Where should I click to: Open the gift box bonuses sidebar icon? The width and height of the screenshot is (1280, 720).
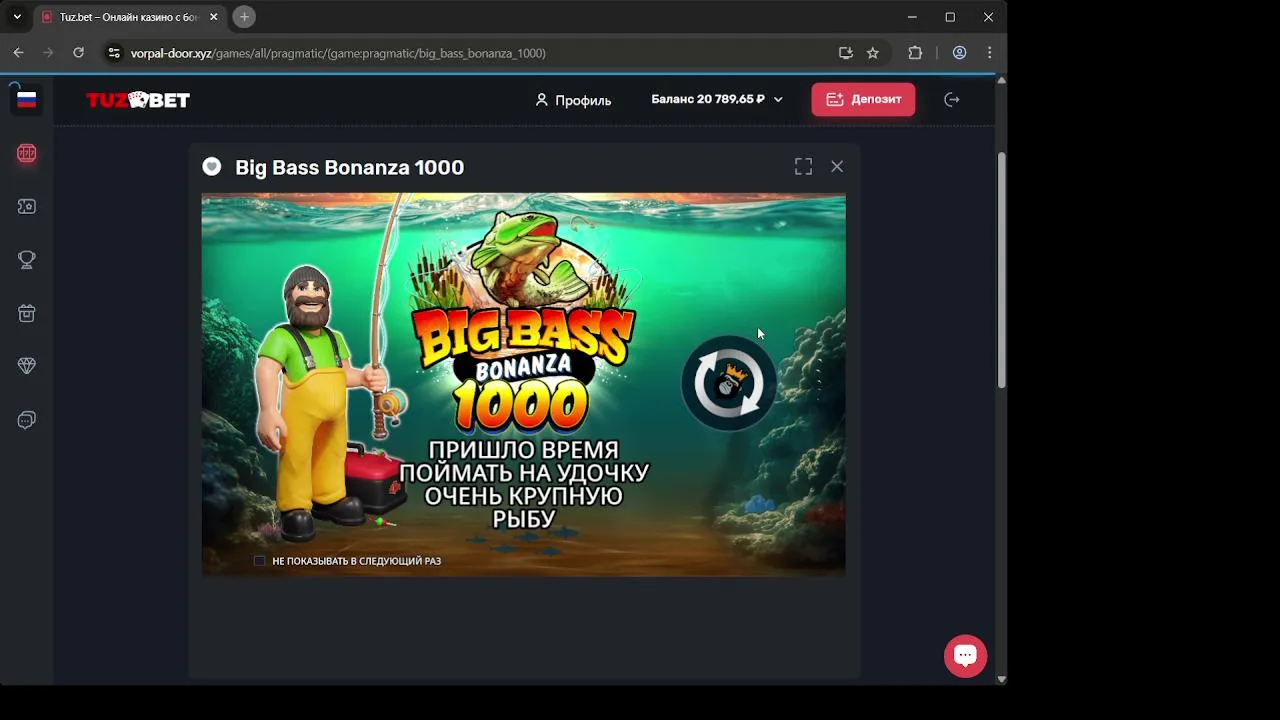pyautogui.click(x=27, y=313)
